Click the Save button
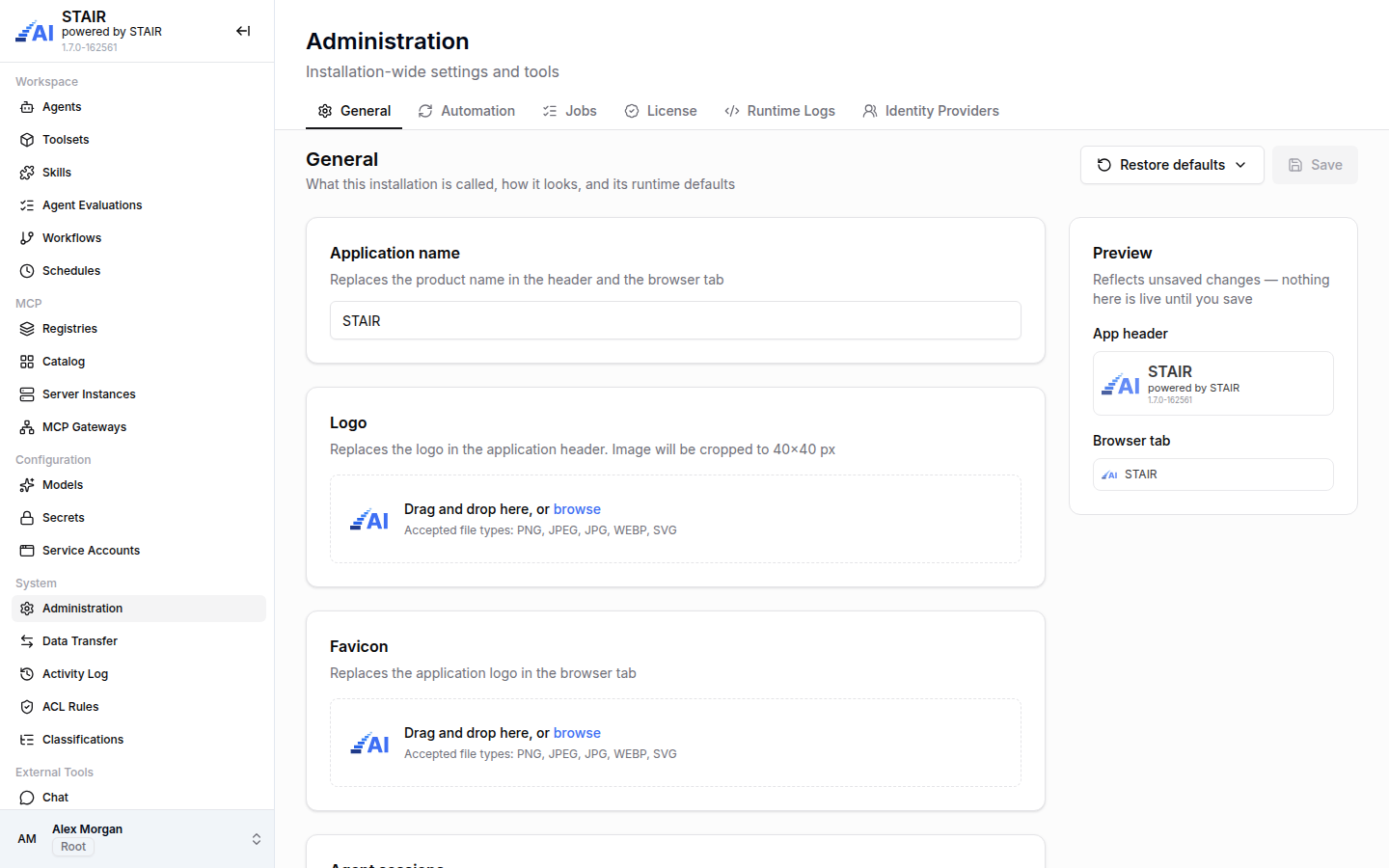 point(1315,165)
